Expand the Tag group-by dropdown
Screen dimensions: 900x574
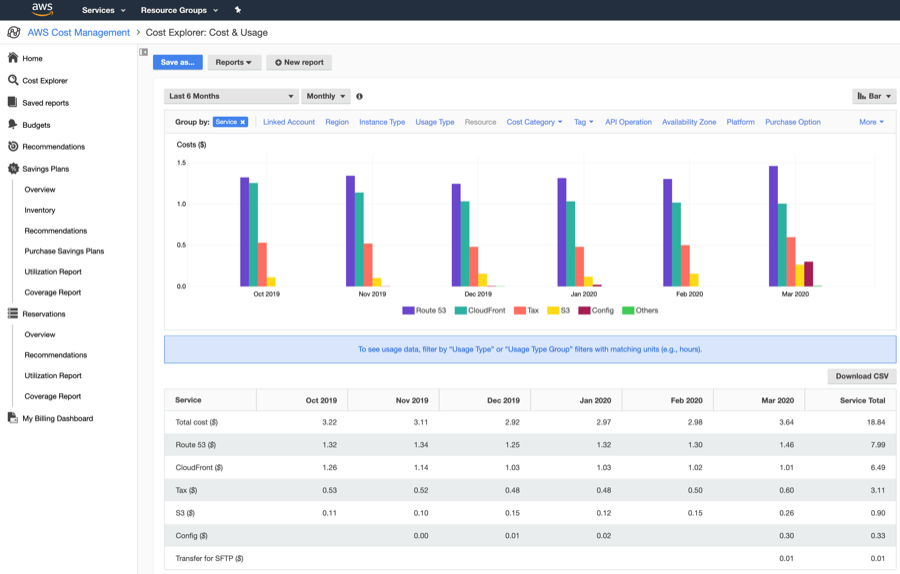click(584, 122)
